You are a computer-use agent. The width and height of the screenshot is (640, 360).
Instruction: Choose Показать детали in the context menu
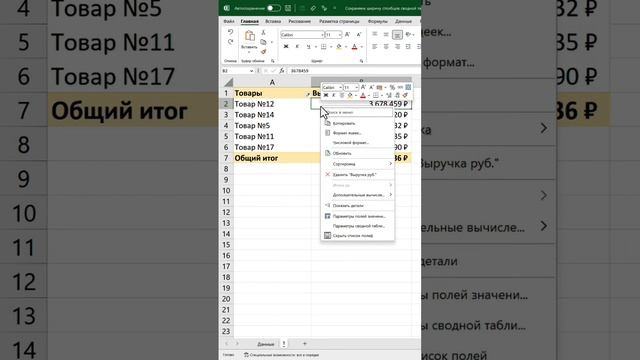point(358,206)
